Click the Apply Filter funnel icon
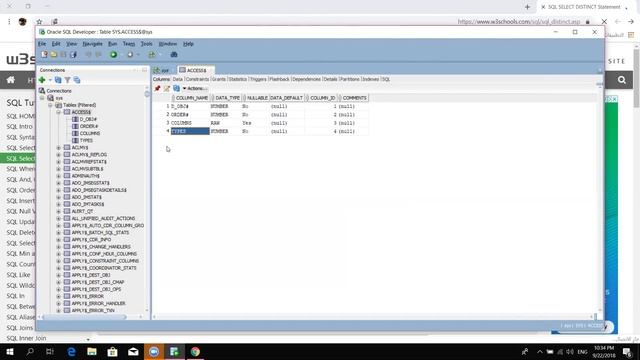 coord(67,80)
